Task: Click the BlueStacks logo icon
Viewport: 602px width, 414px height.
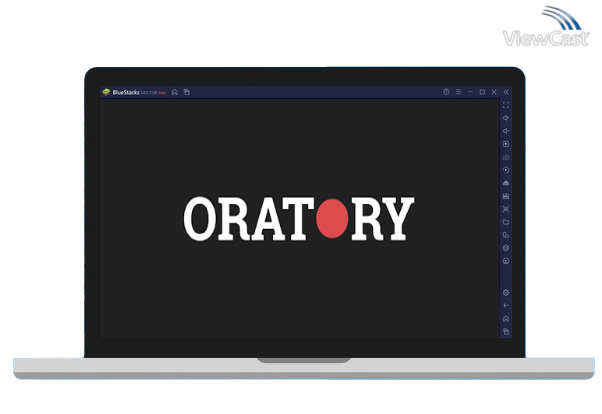Action: [106, 92]
